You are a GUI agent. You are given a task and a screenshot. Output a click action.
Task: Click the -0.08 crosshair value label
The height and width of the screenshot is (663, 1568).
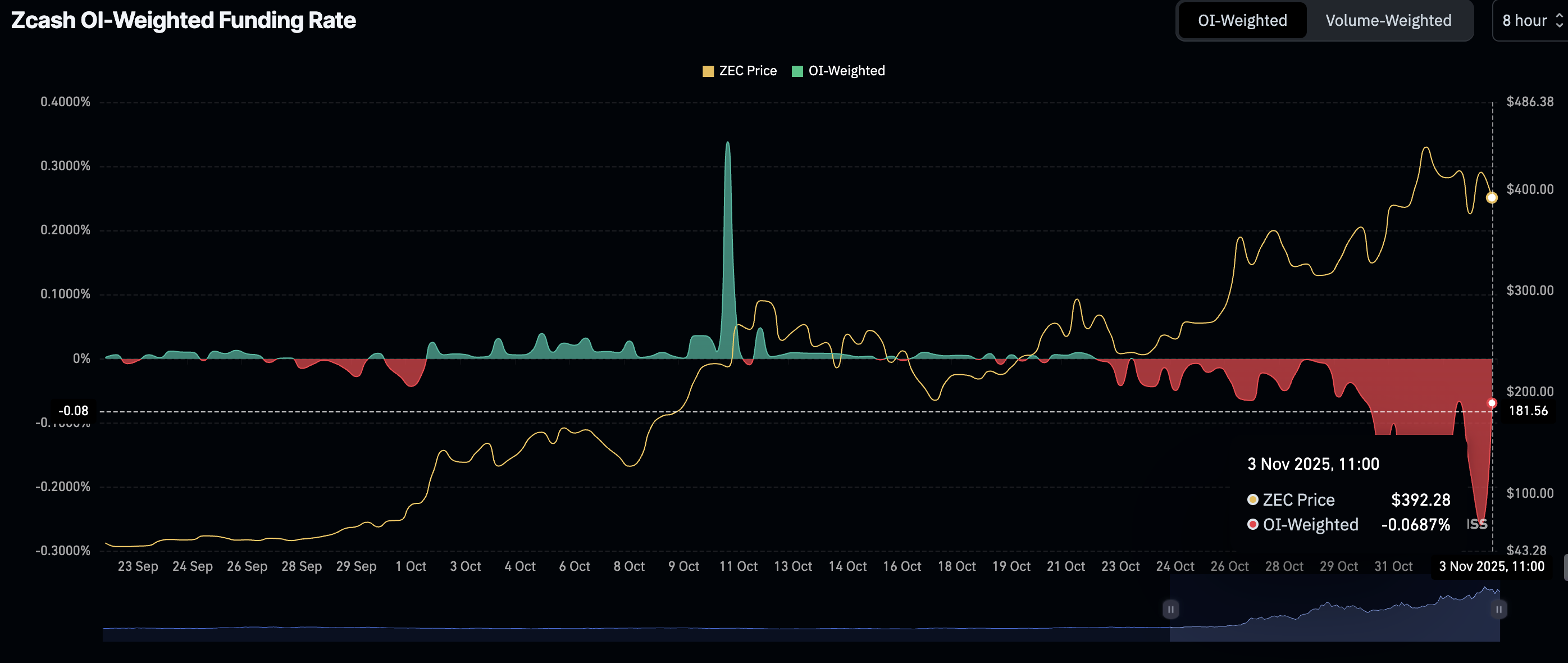pyautogui.click(x=73, y=411)
